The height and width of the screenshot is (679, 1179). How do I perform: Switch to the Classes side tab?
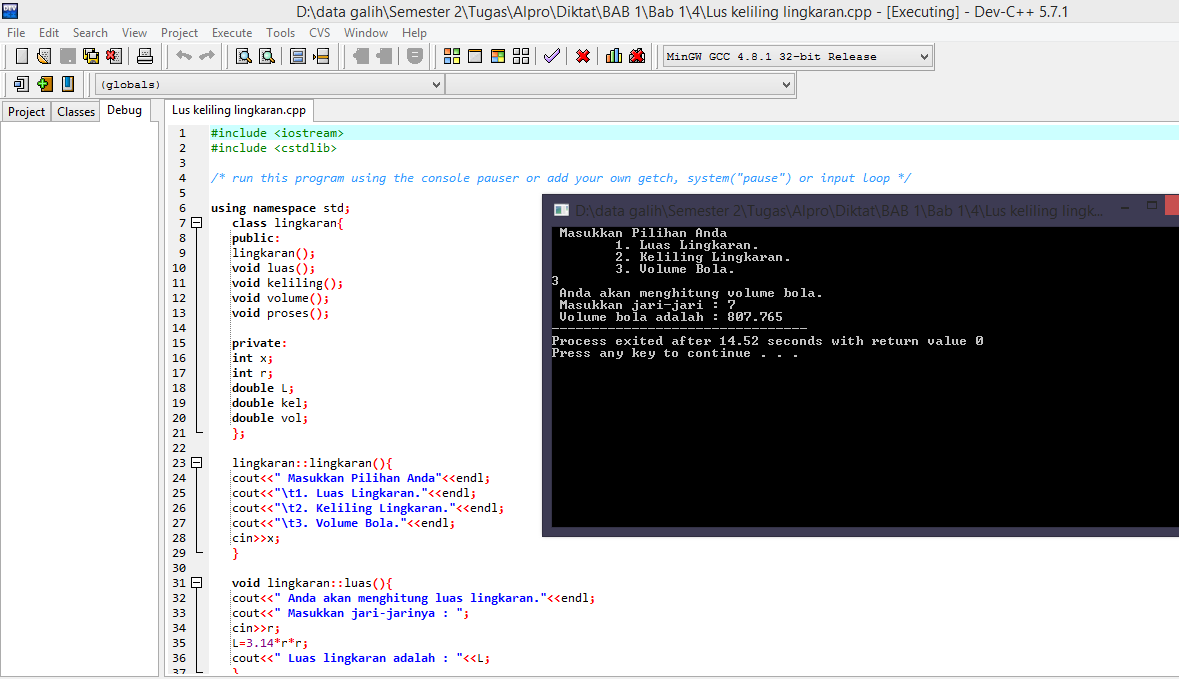(x=76, y=111)
